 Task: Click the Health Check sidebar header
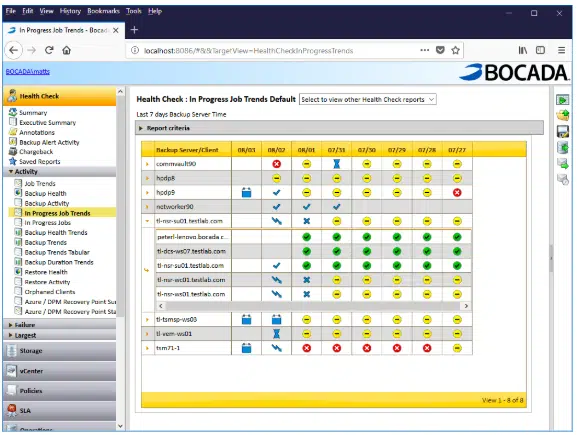tap(60, 96)
